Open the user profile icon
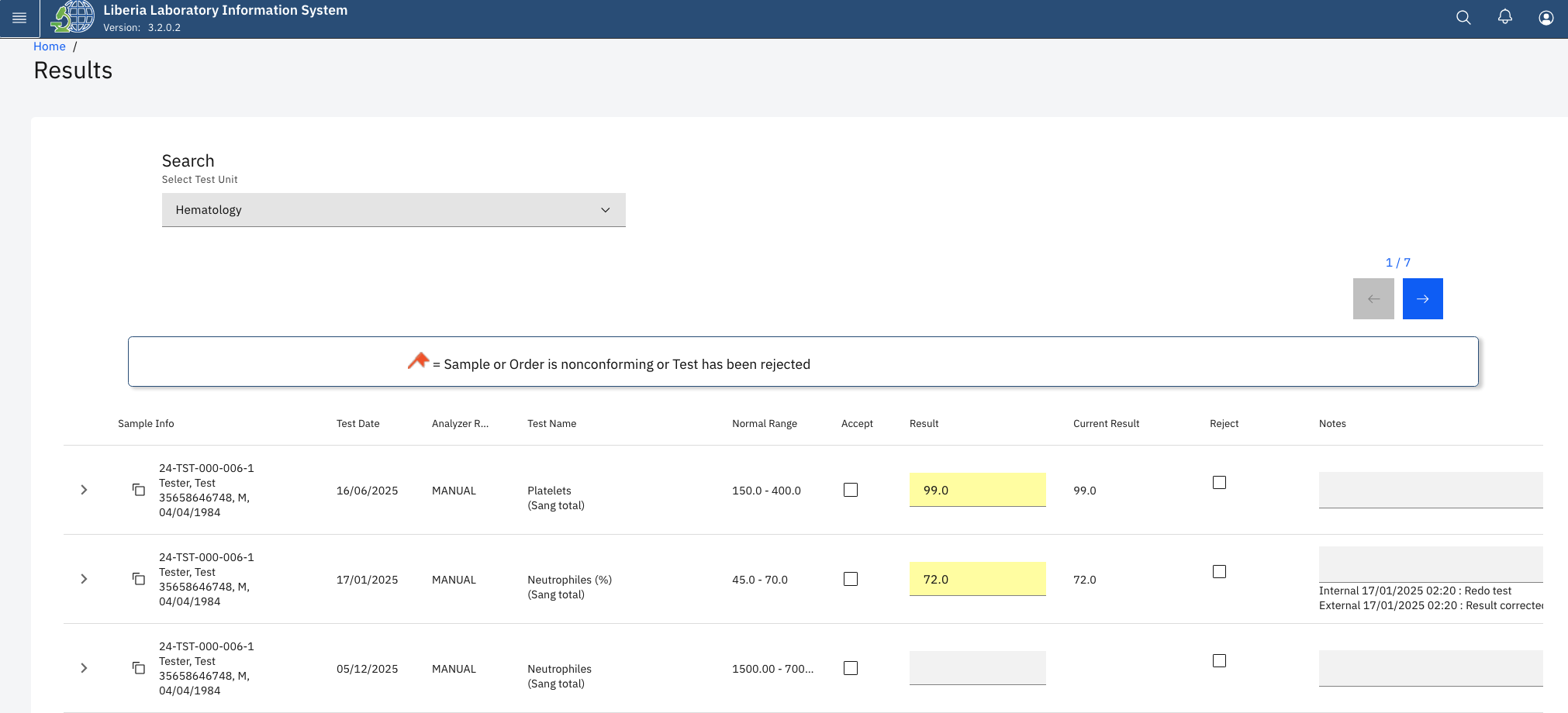Viewport: 1568px width, 713px height. pos(1546,18)
